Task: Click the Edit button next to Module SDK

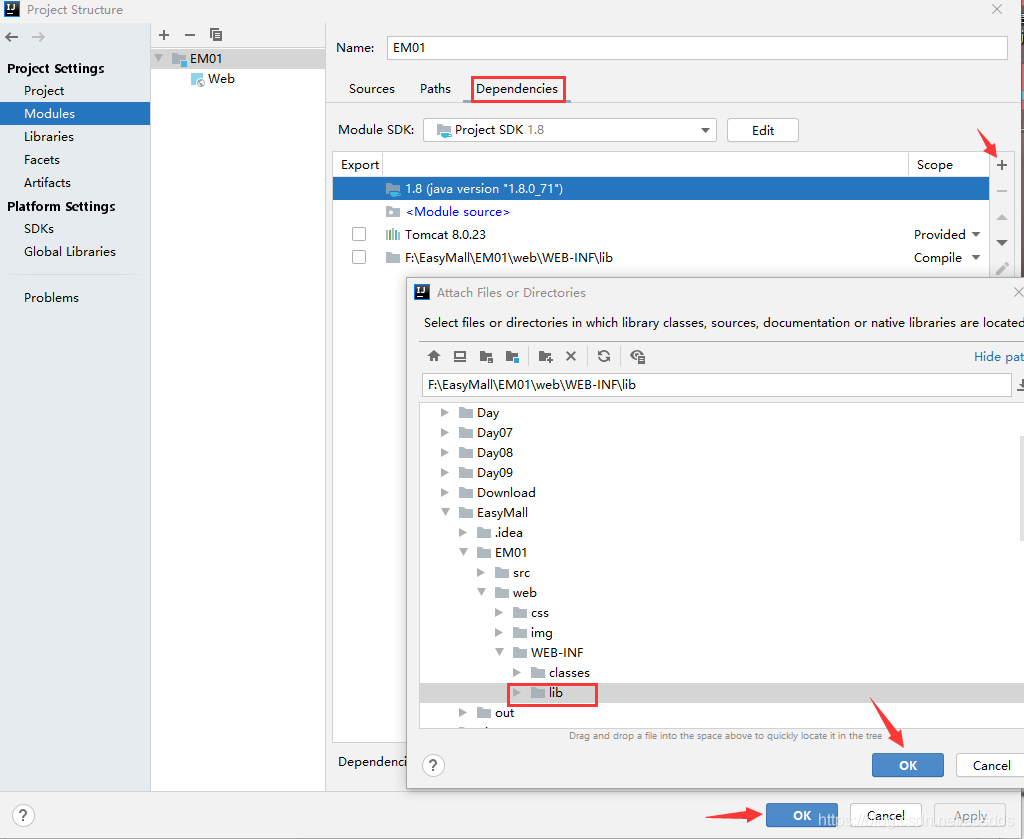Action: (763, 130)
